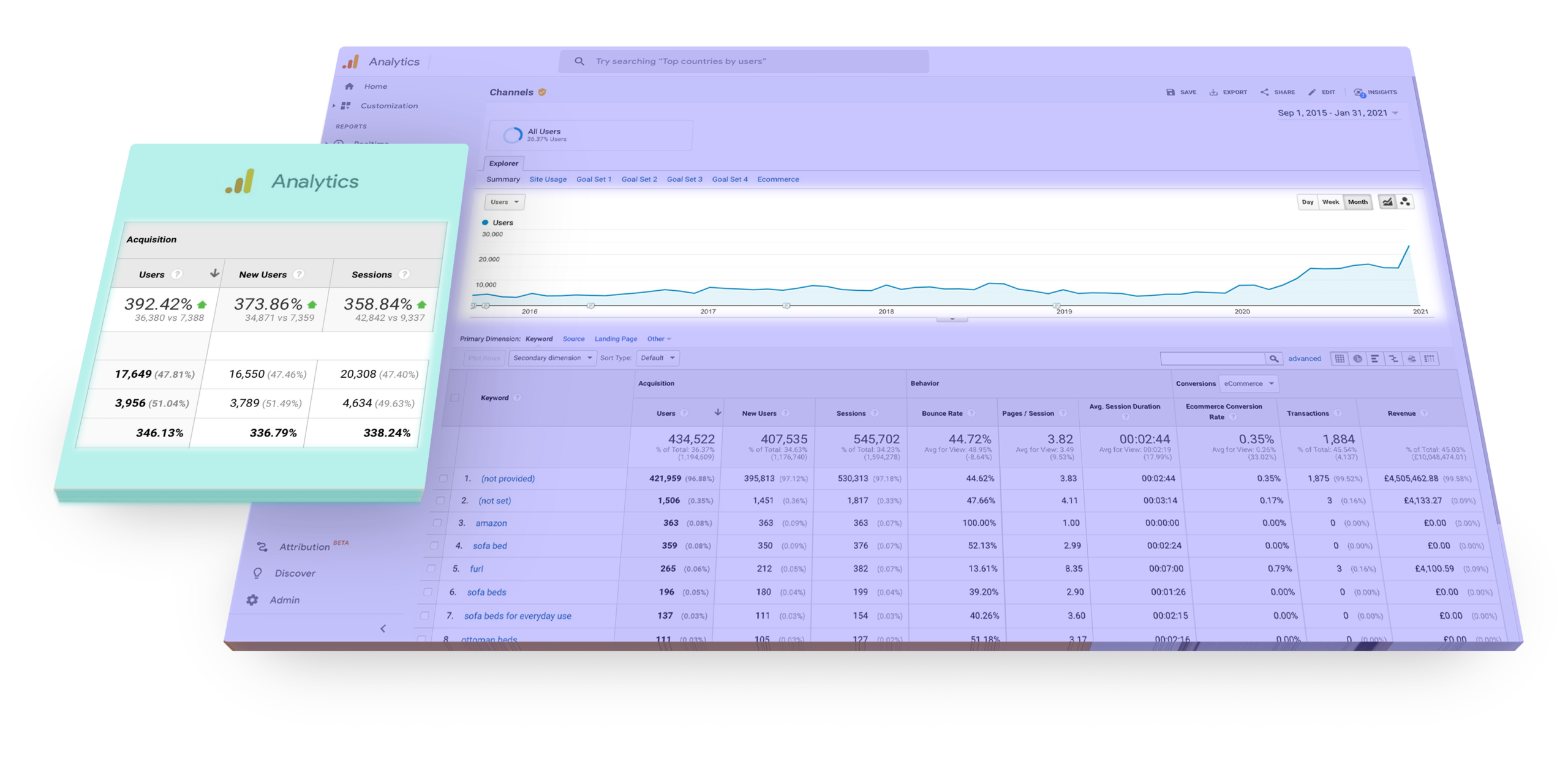Select the Summary sub-tab
Viewport: 1568px width, 761px height.
pos(503,179)
